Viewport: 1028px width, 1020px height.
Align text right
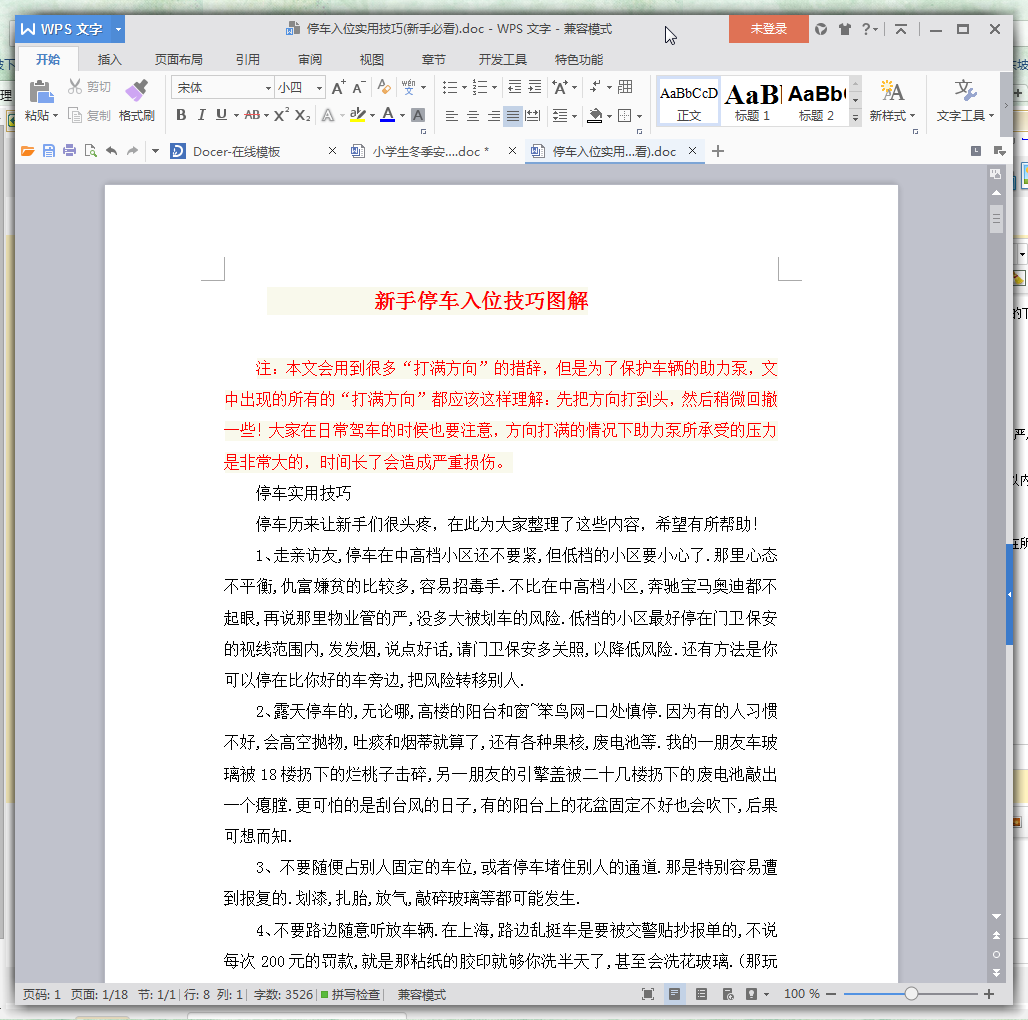click(493, 116)
